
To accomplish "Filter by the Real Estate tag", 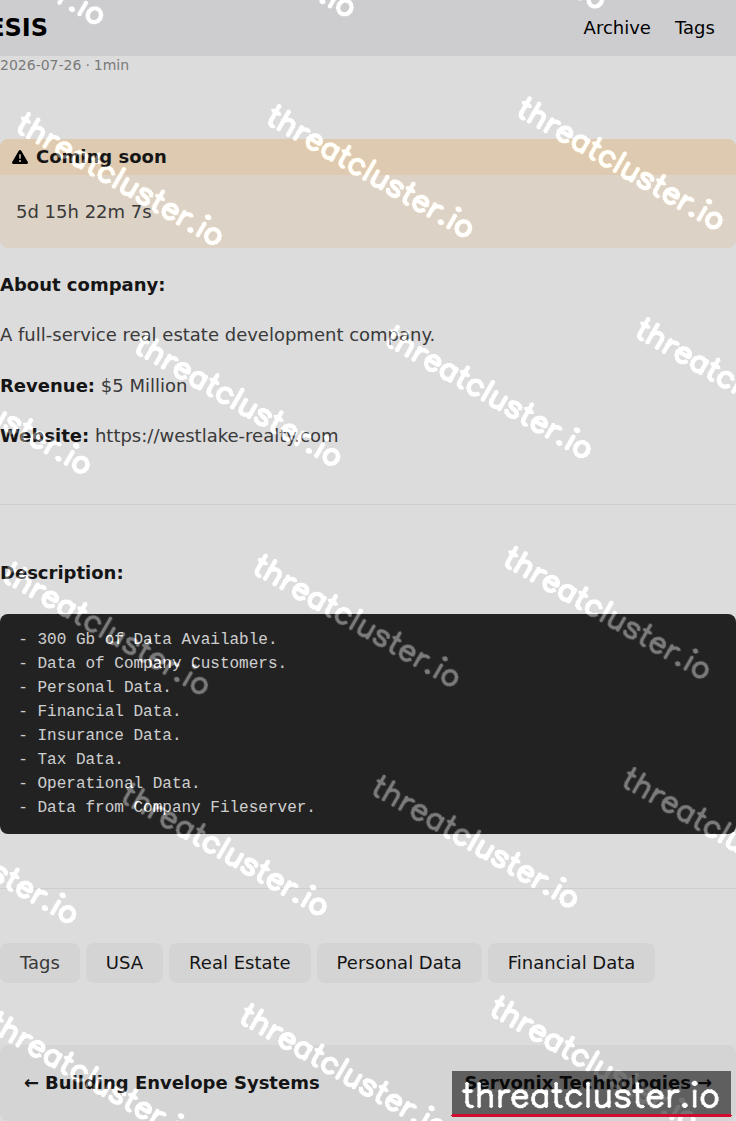I will click(240, 963).
